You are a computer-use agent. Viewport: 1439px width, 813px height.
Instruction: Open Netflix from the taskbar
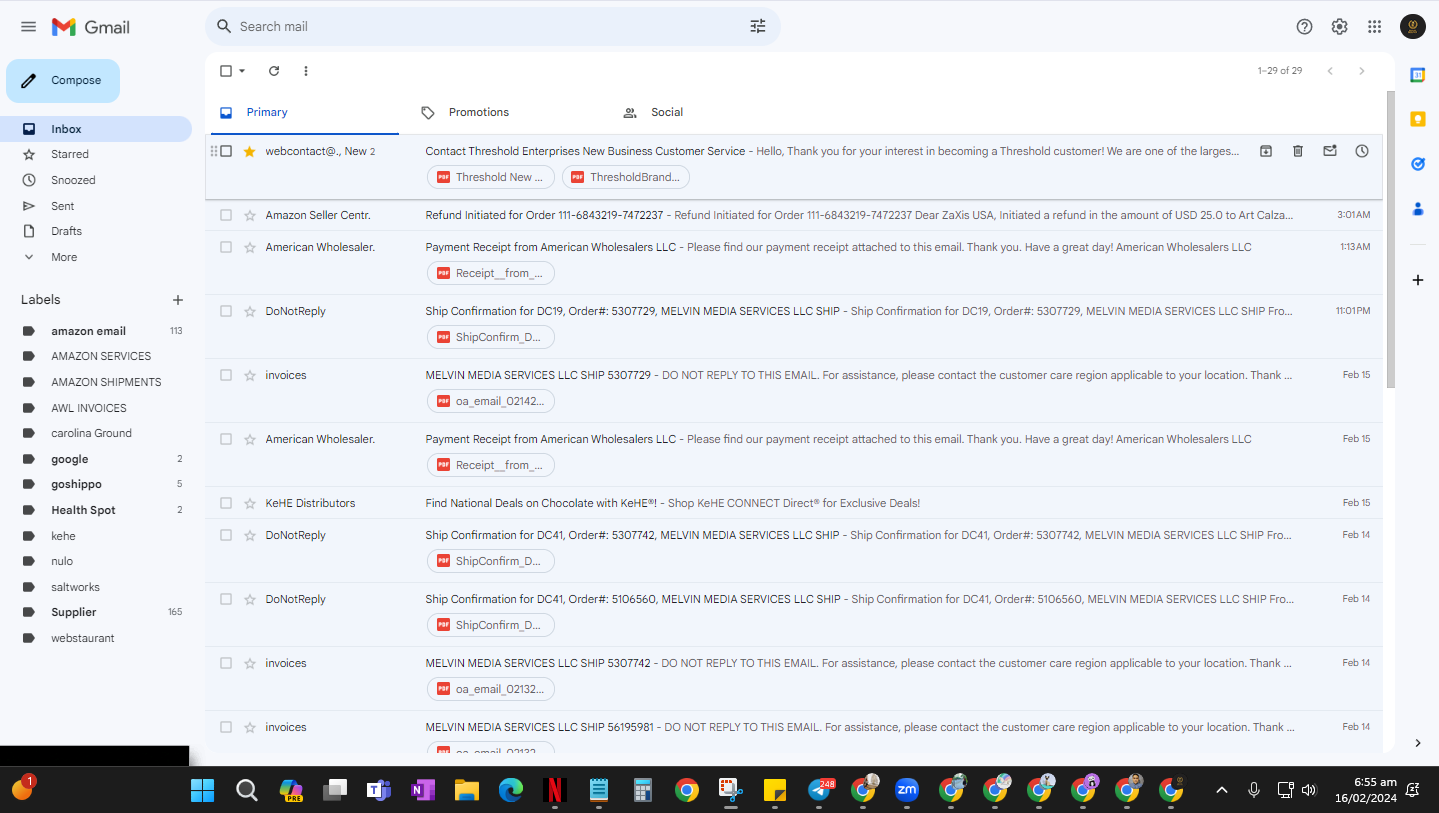555,790
